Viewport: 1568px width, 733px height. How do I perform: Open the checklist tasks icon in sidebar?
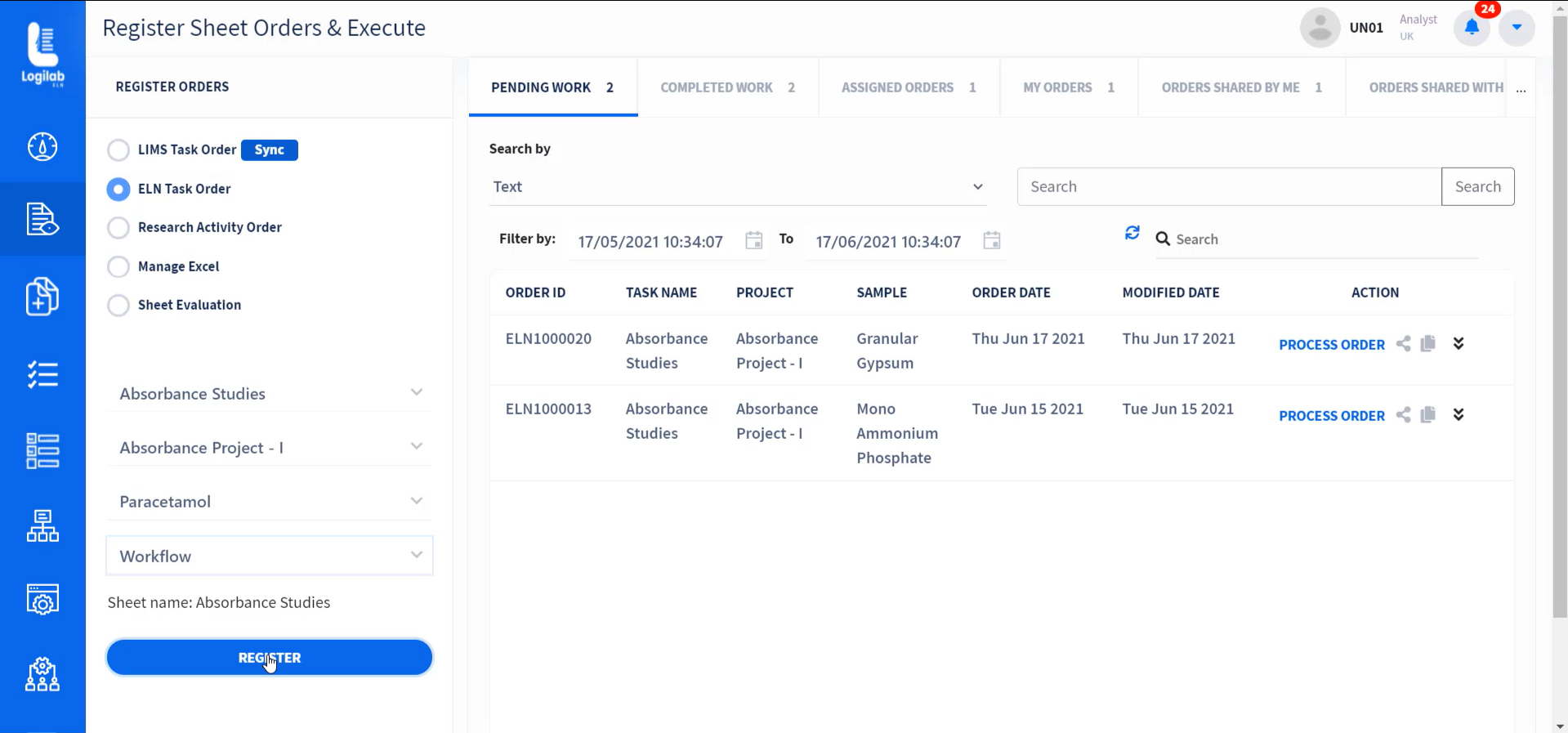click(x=42, y=374)
